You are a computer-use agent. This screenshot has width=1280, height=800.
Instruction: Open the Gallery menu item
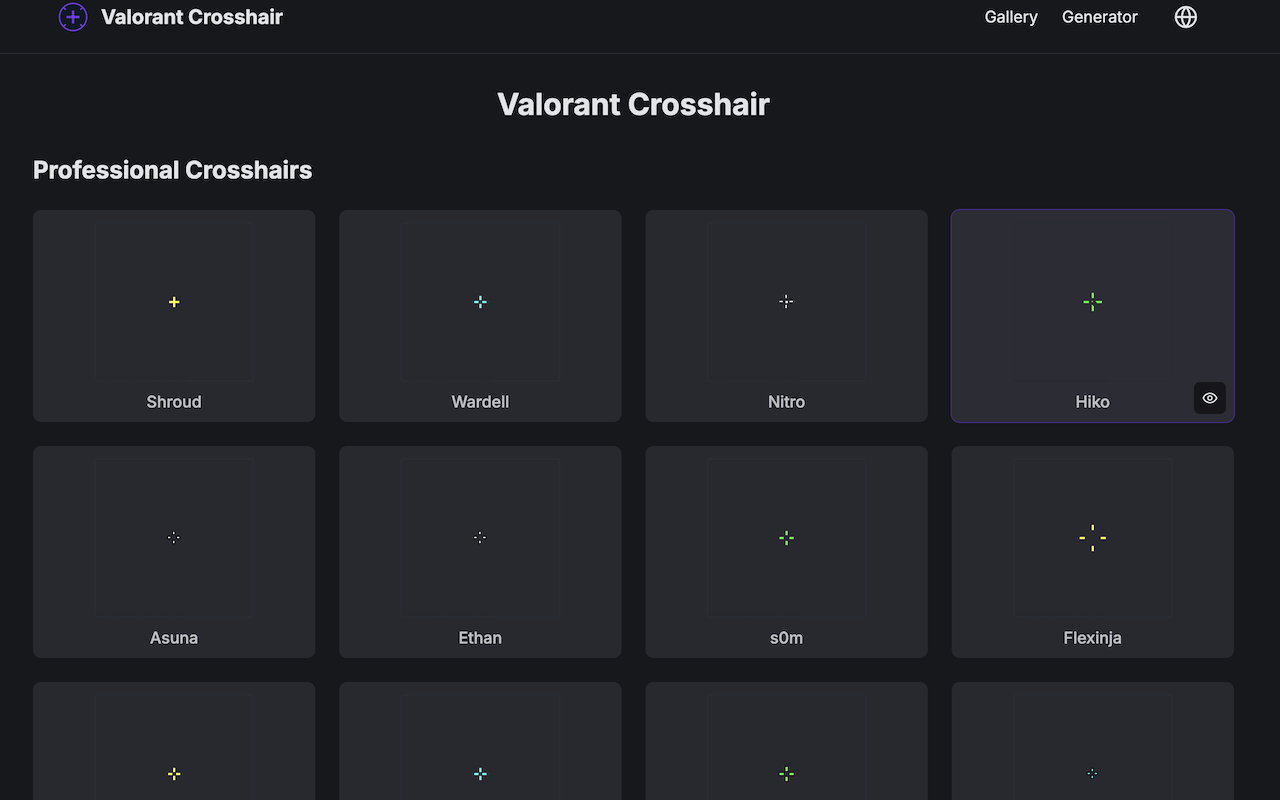coord(1011,17)
